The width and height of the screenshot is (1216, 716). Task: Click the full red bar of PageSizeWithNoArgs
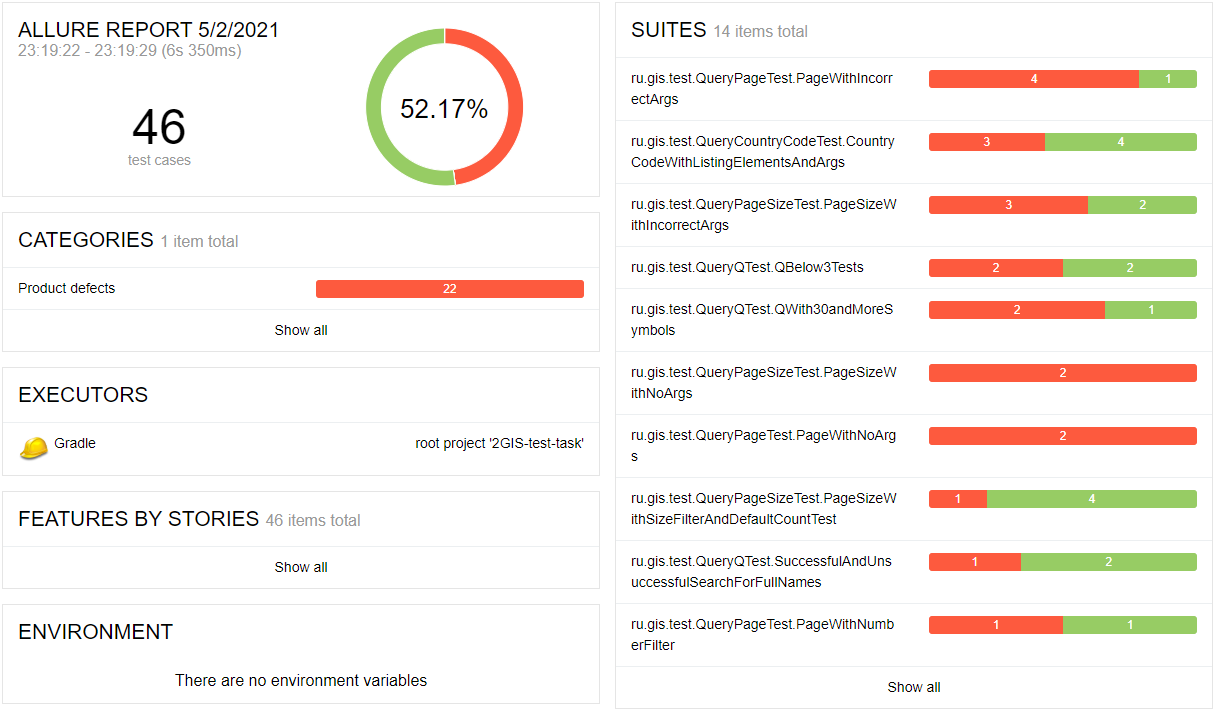pos(1063,373)
